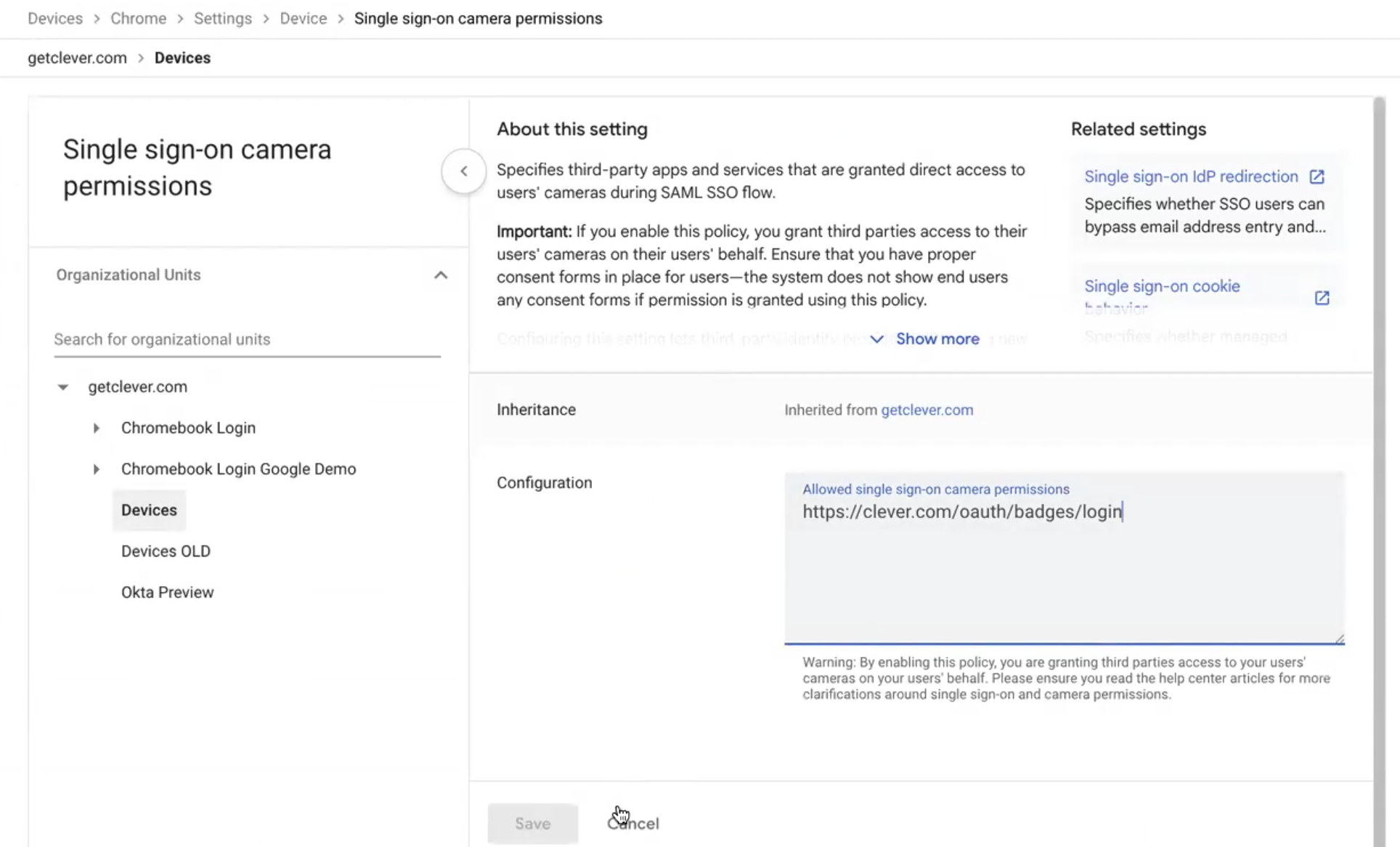
Task: Go to Devices in top breadcrumb
Action: pyautogui.click(x=54, y=18)
